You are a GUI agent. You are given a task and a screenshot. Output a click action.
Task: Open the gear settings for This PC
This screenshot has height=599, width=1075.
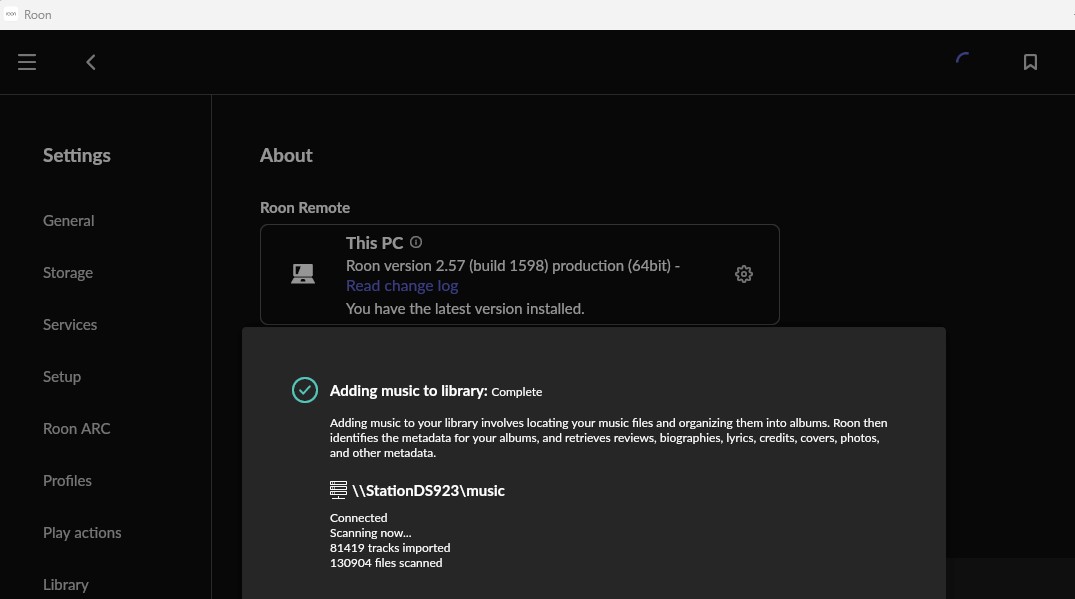(743, 274)
